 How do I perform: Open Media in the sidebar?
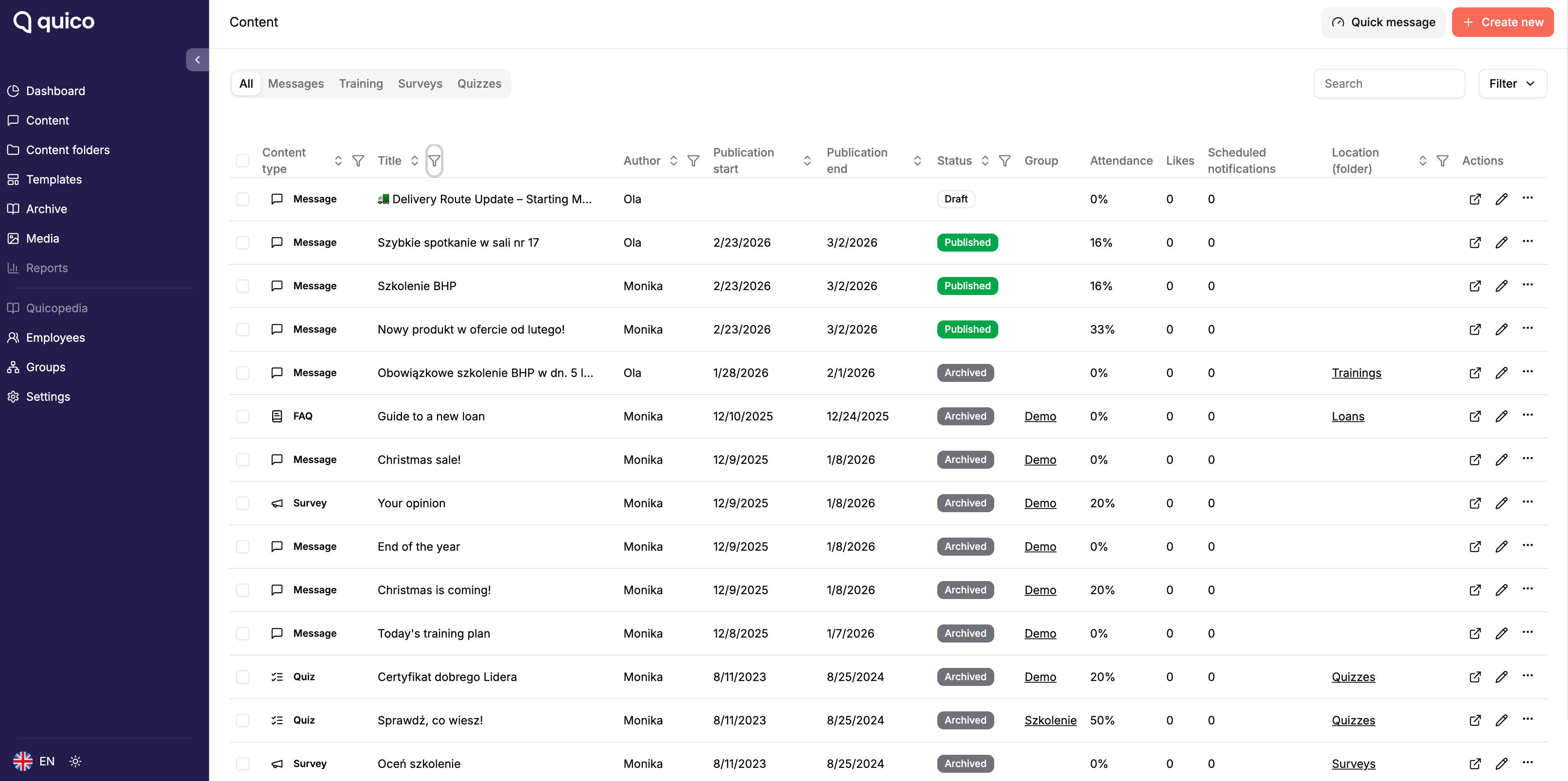click(x=43, y=238)
